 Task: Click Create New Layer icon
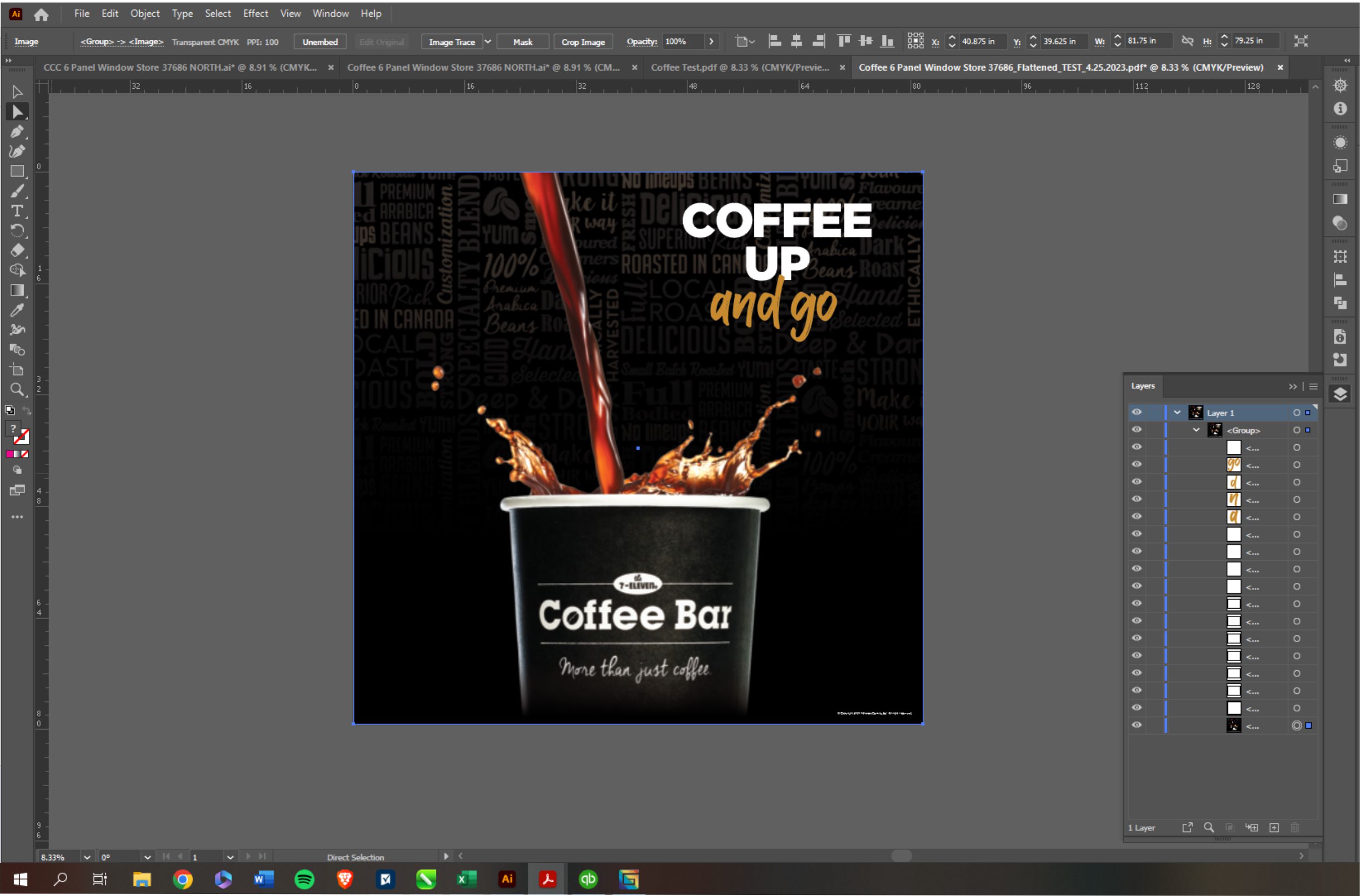click(1274, 827)
